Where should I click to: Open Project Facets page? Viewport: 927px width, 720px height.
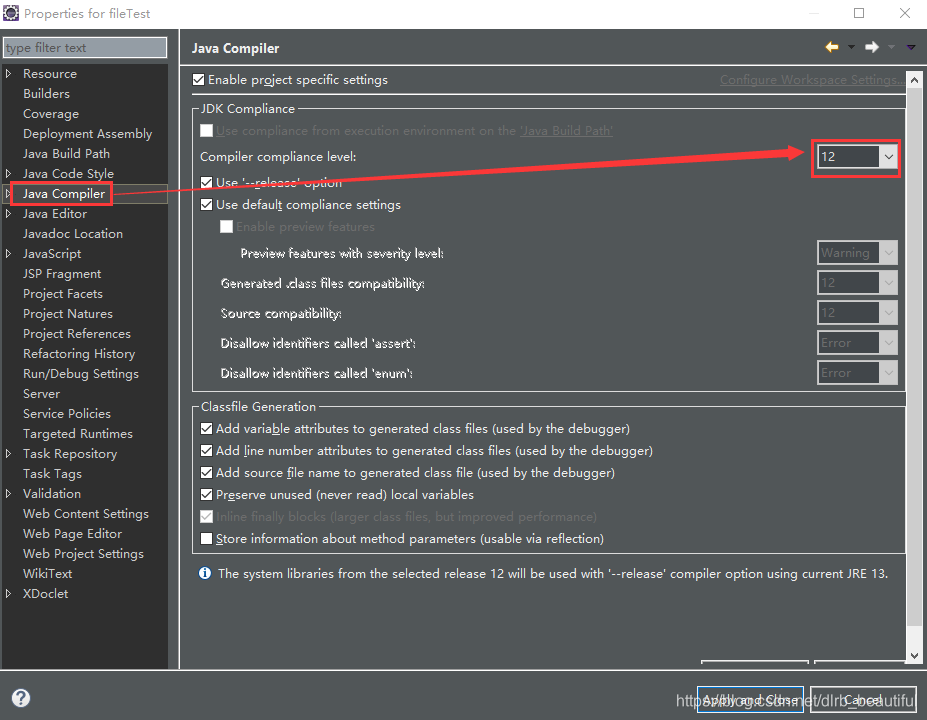point(63,294)
